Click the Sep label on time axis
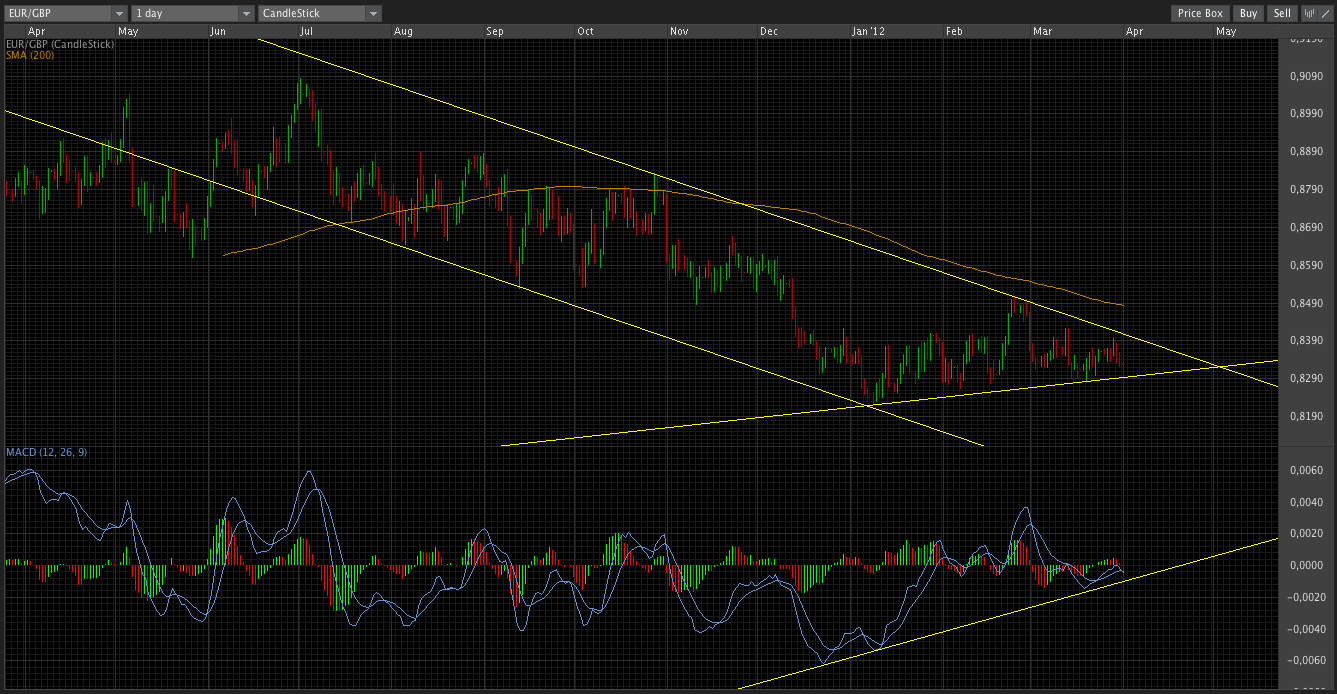This screenshot has width=1337, height=694. (x=495, y=31)
